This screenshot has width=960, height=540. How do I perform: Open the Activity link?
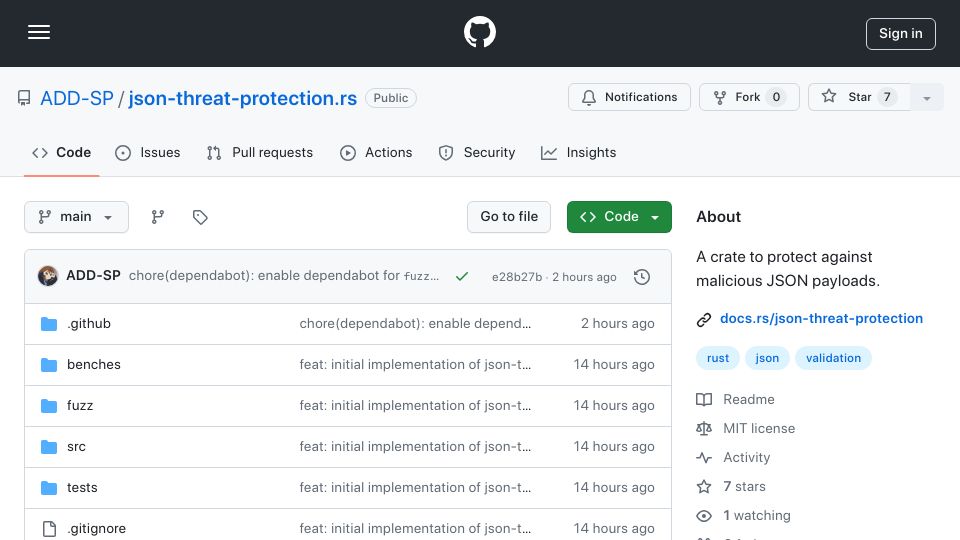tap(746, 457)
